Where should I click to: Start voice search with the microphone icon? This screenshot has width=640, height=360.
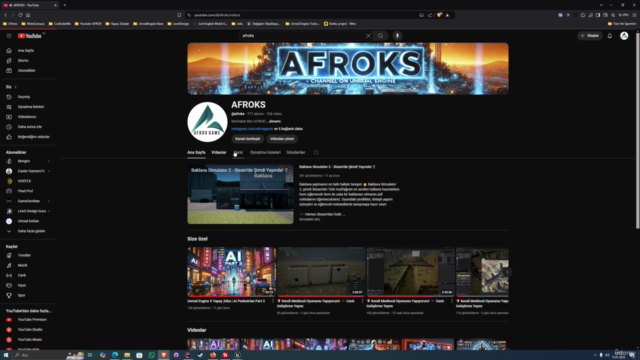(397, 36)
